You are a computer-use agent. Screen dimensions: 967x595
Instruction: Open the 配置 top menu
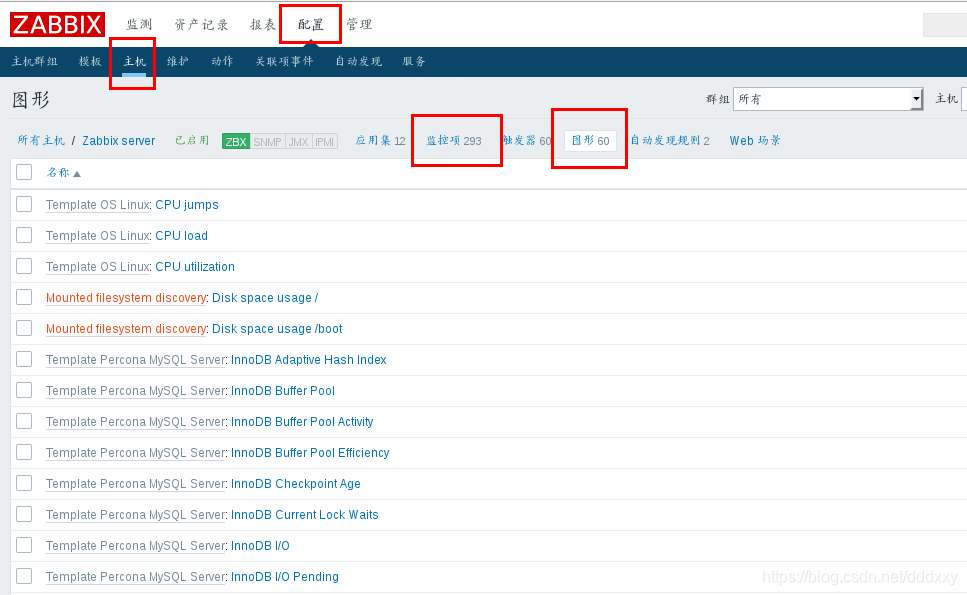pos(311,25)
